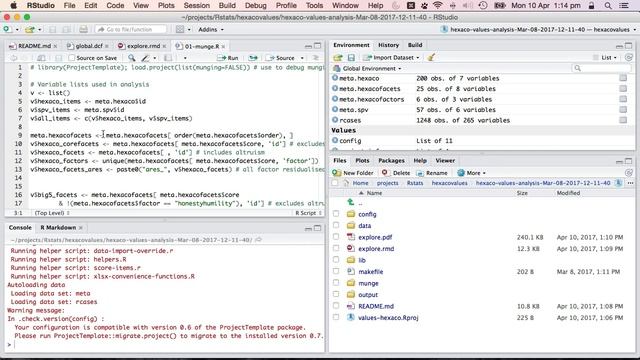Open Spotlight search in menu bar

point(608,6)
